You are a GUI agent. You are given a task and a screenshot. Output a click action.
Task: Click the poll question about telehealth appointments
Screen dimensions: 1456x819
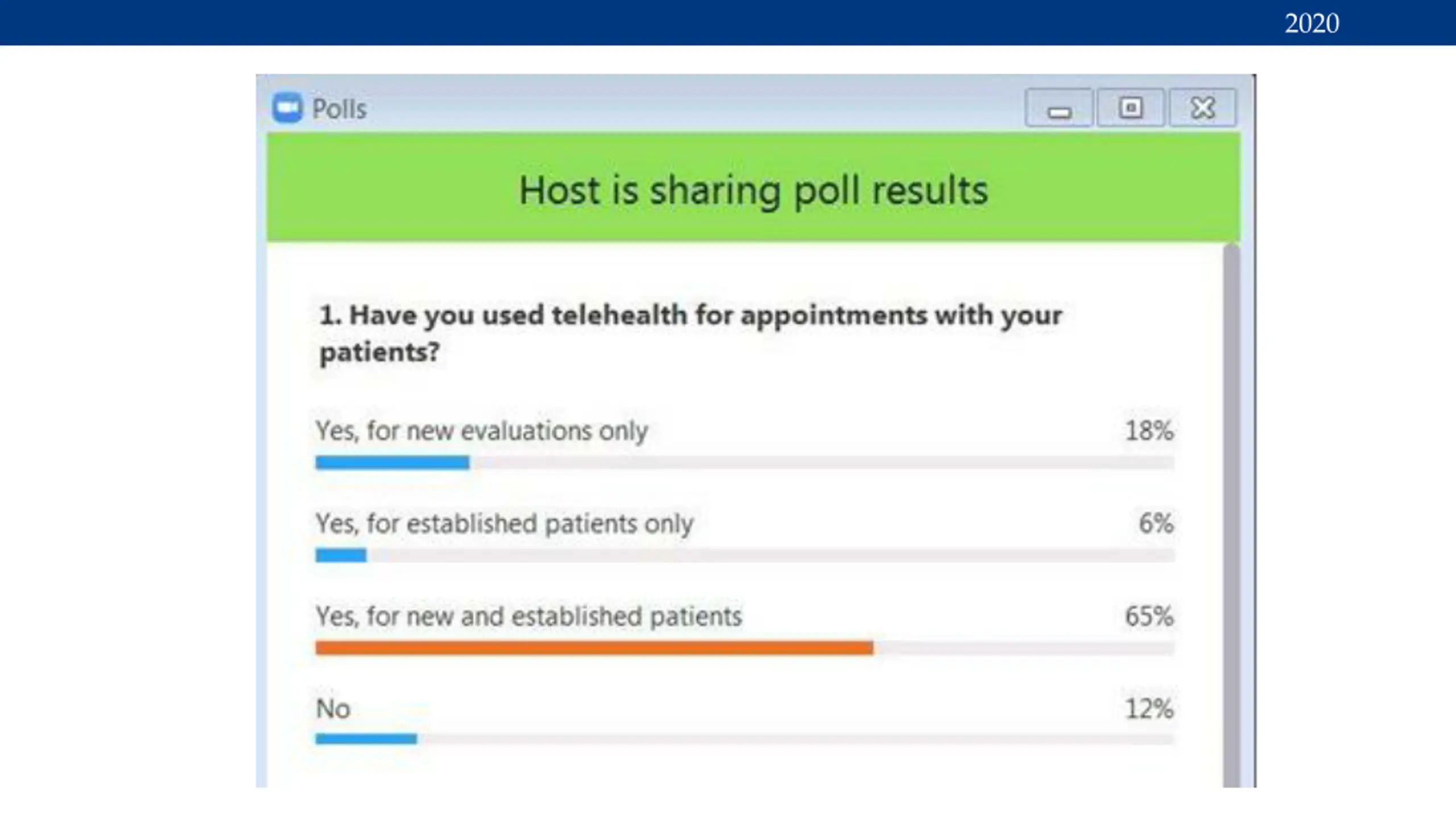(x=690, y=333)
